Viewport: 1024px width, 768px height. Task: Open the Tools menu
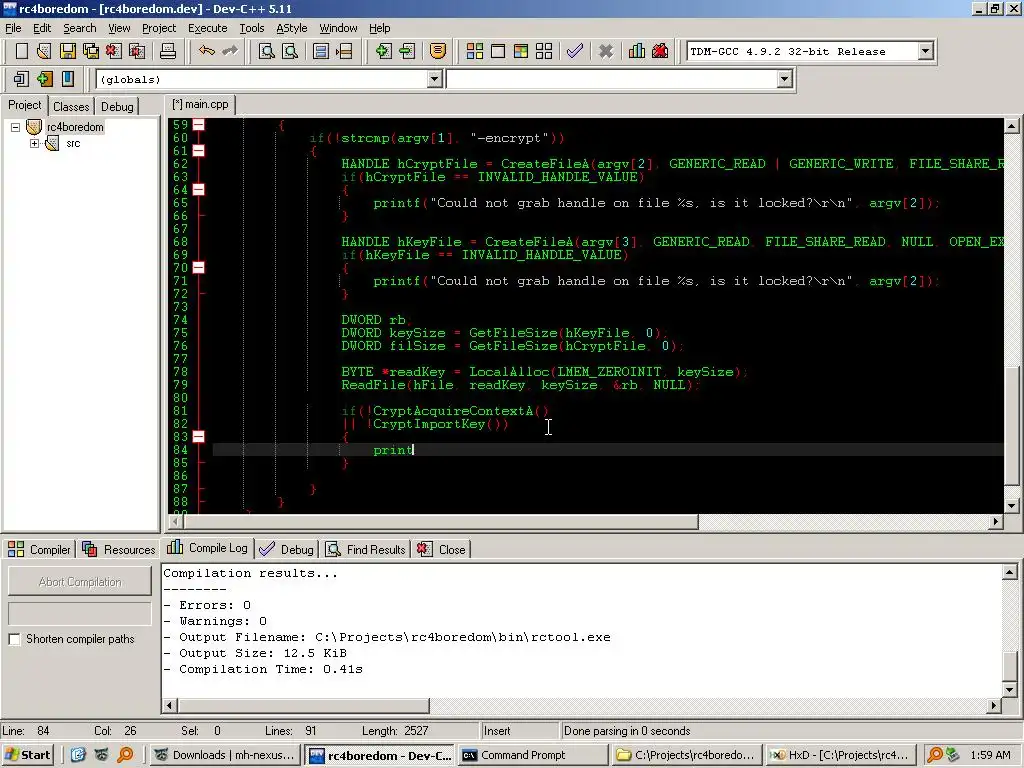[251, 28]
